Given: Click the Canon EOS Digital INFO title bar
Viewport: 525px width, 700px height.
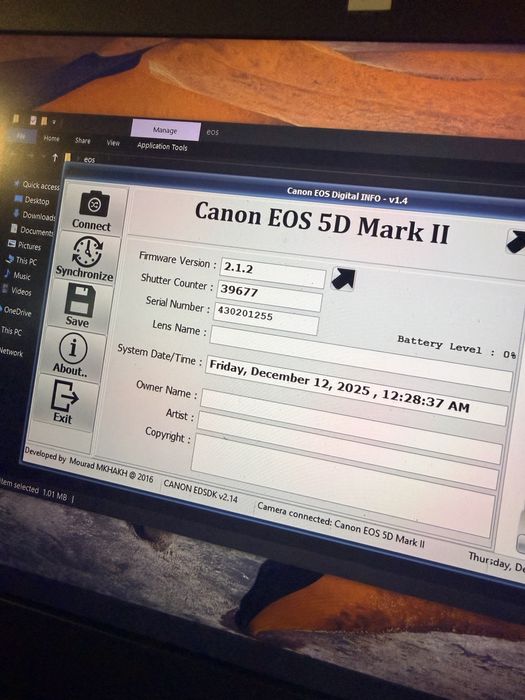Looking at the screenshot, I should click(x=347, y=196).
